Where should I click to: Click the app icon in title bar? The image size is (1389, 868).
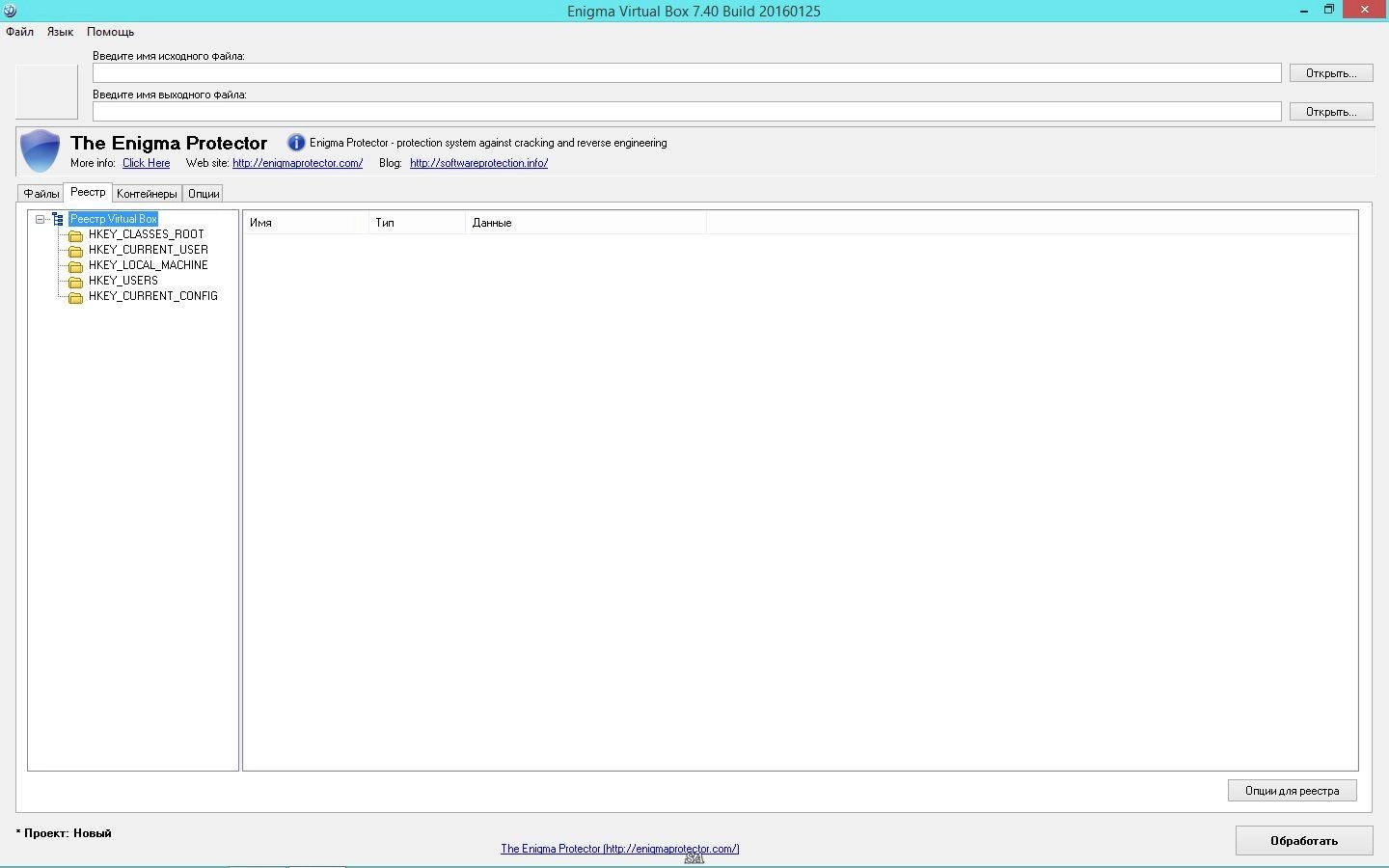tap(10, 11)
